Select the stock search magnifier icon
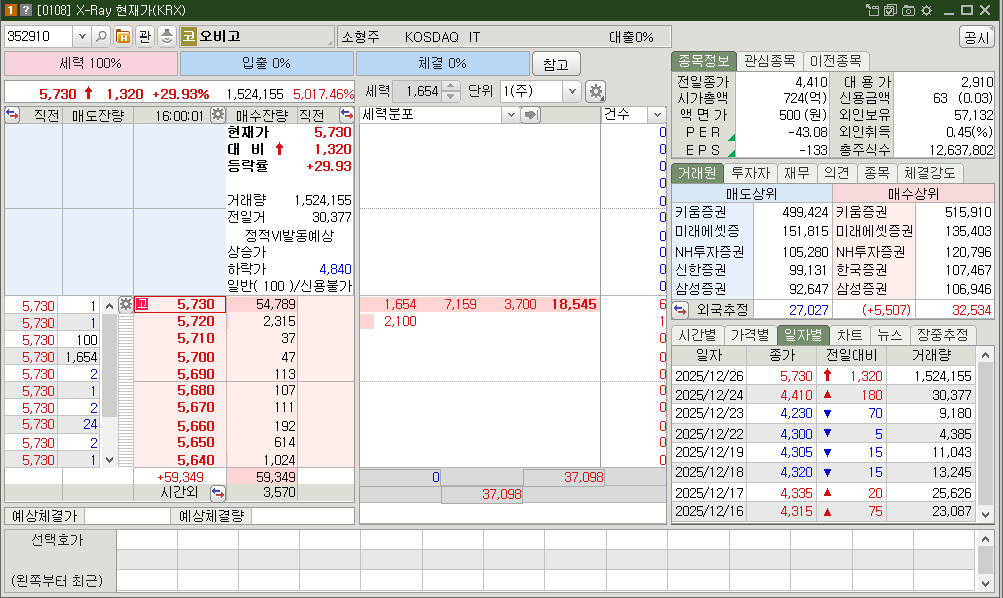 101,36
